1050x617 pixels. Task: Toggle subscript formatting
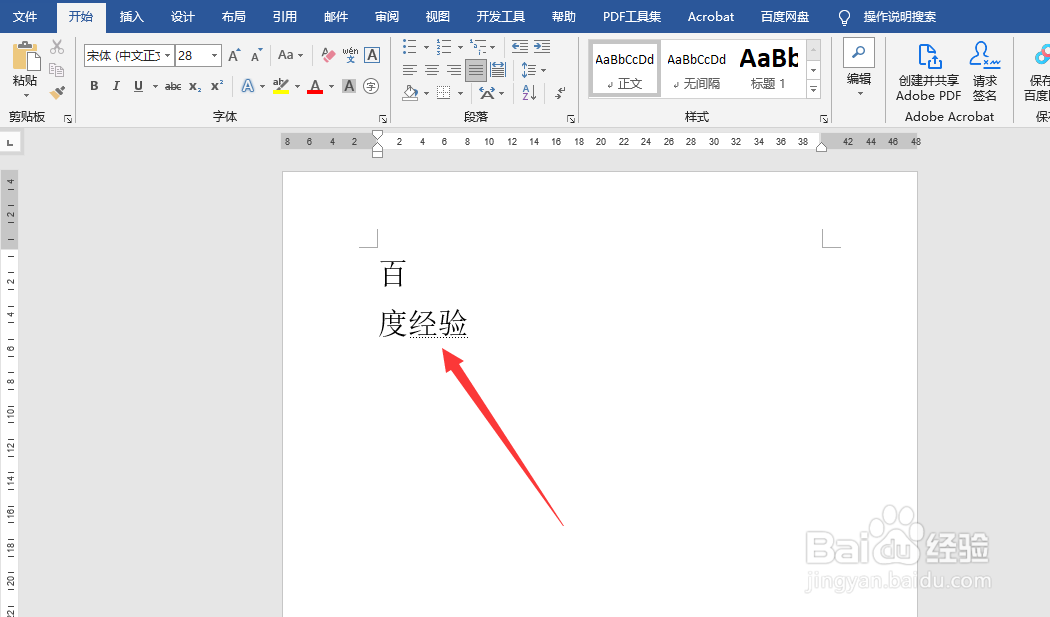[x=195, y=86]
